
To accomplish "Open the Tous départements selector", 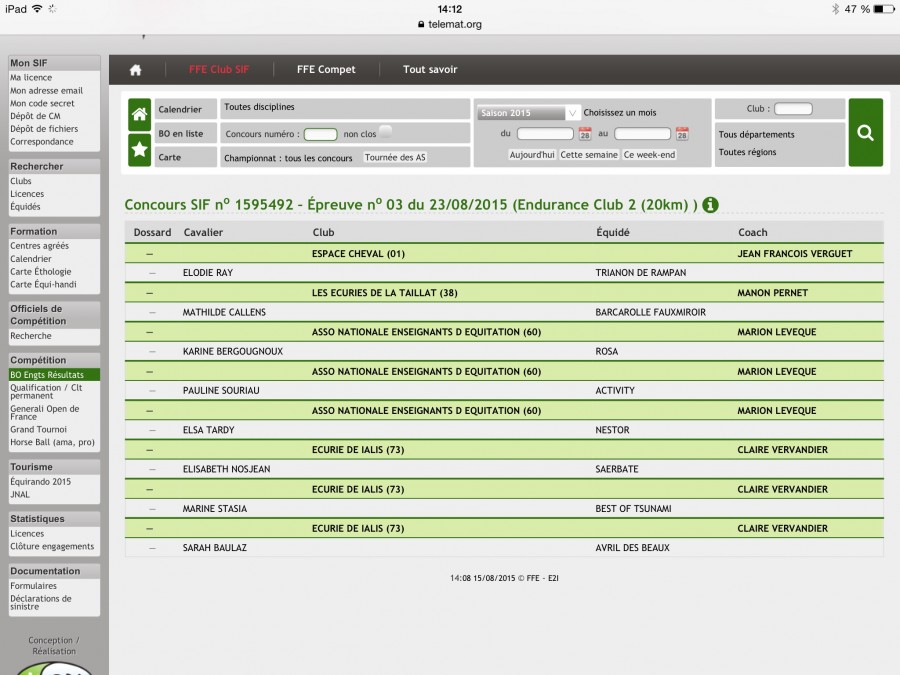I will coord(756,134).
